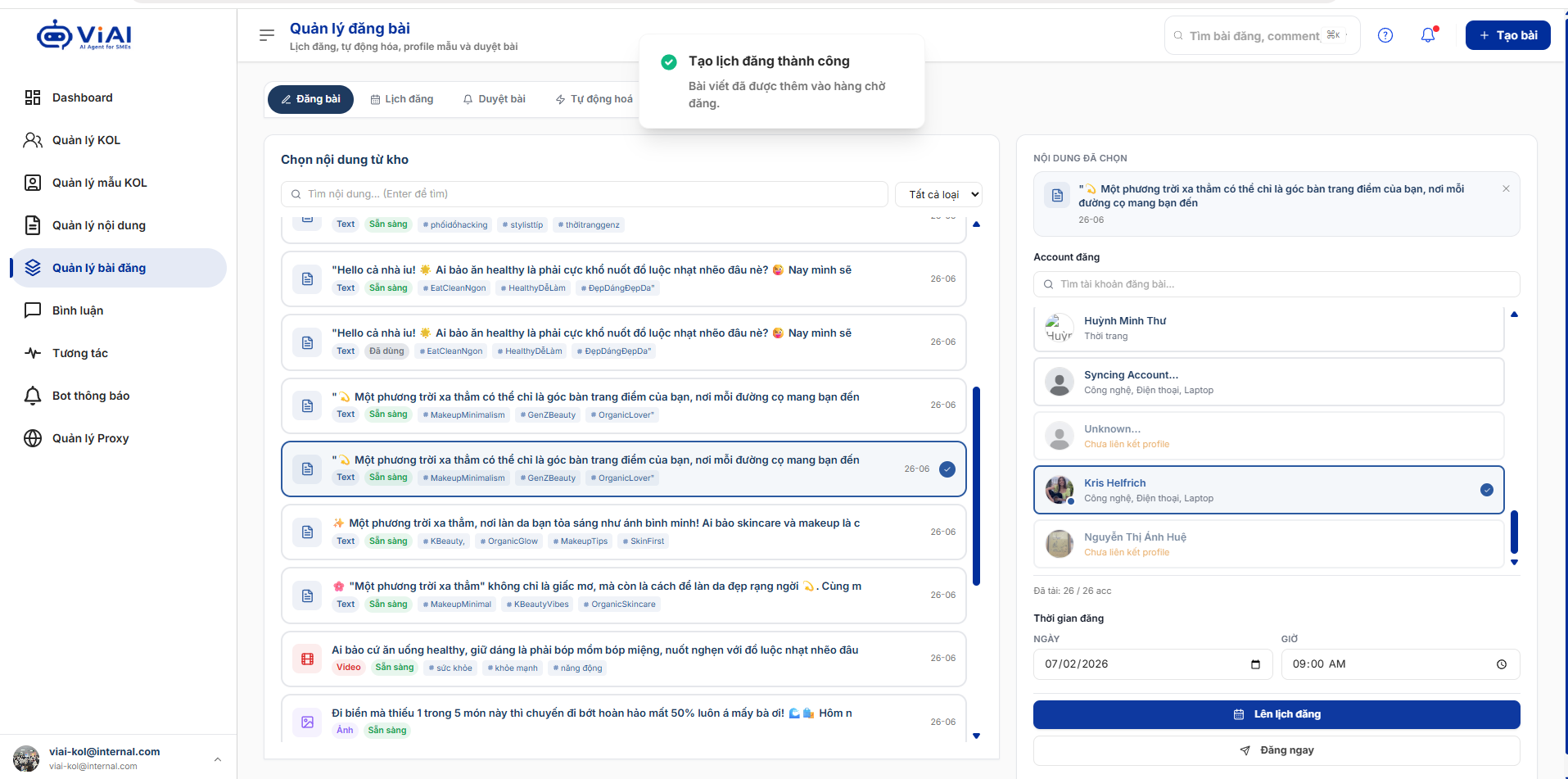Click the Đăng ngay button
The image size is (1568, 779).
1277,750
